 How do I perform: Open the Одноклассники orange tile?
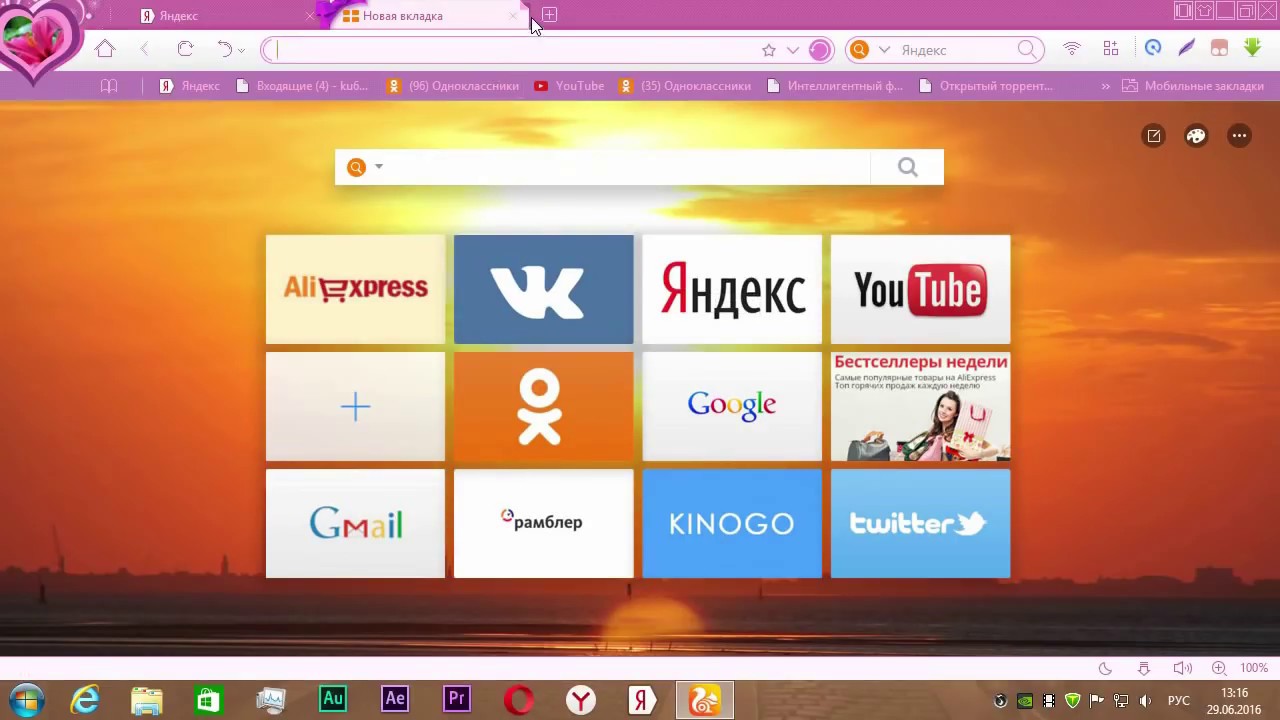(543, 406)
